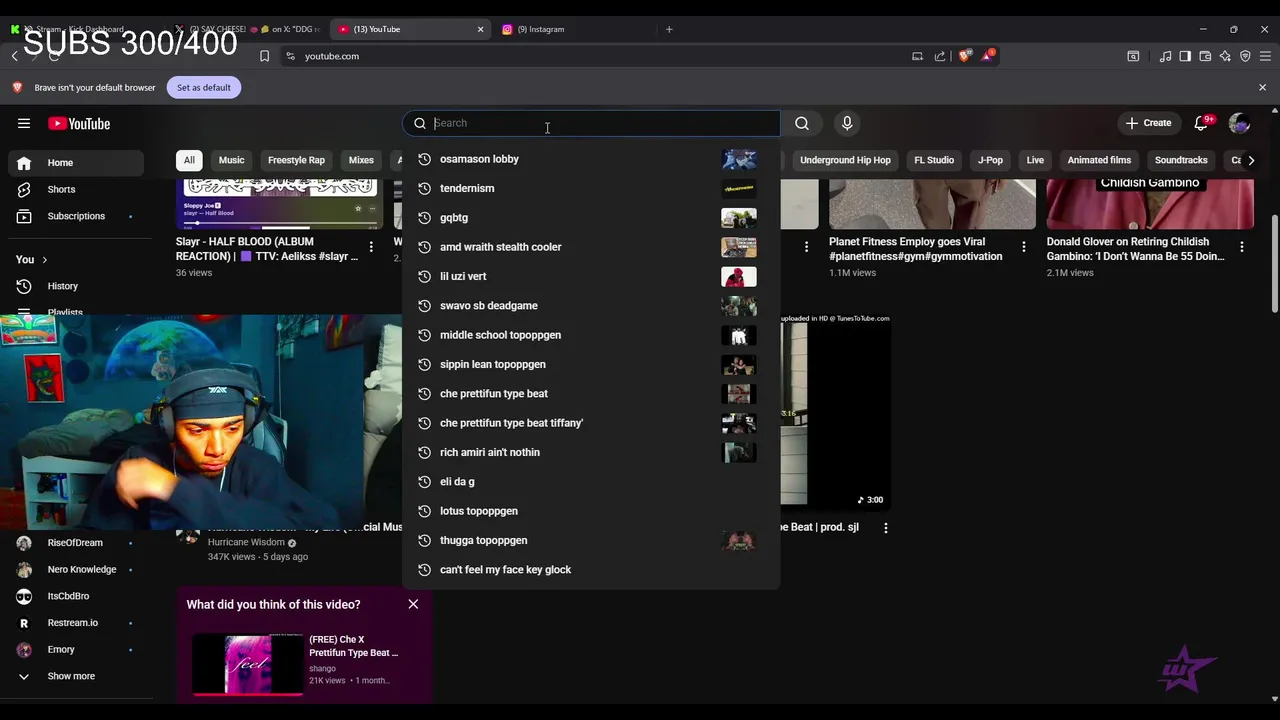The image size is (1280, 720).
Task: Open the site settings icon beside youtube.com
Action: coord(290,56)
